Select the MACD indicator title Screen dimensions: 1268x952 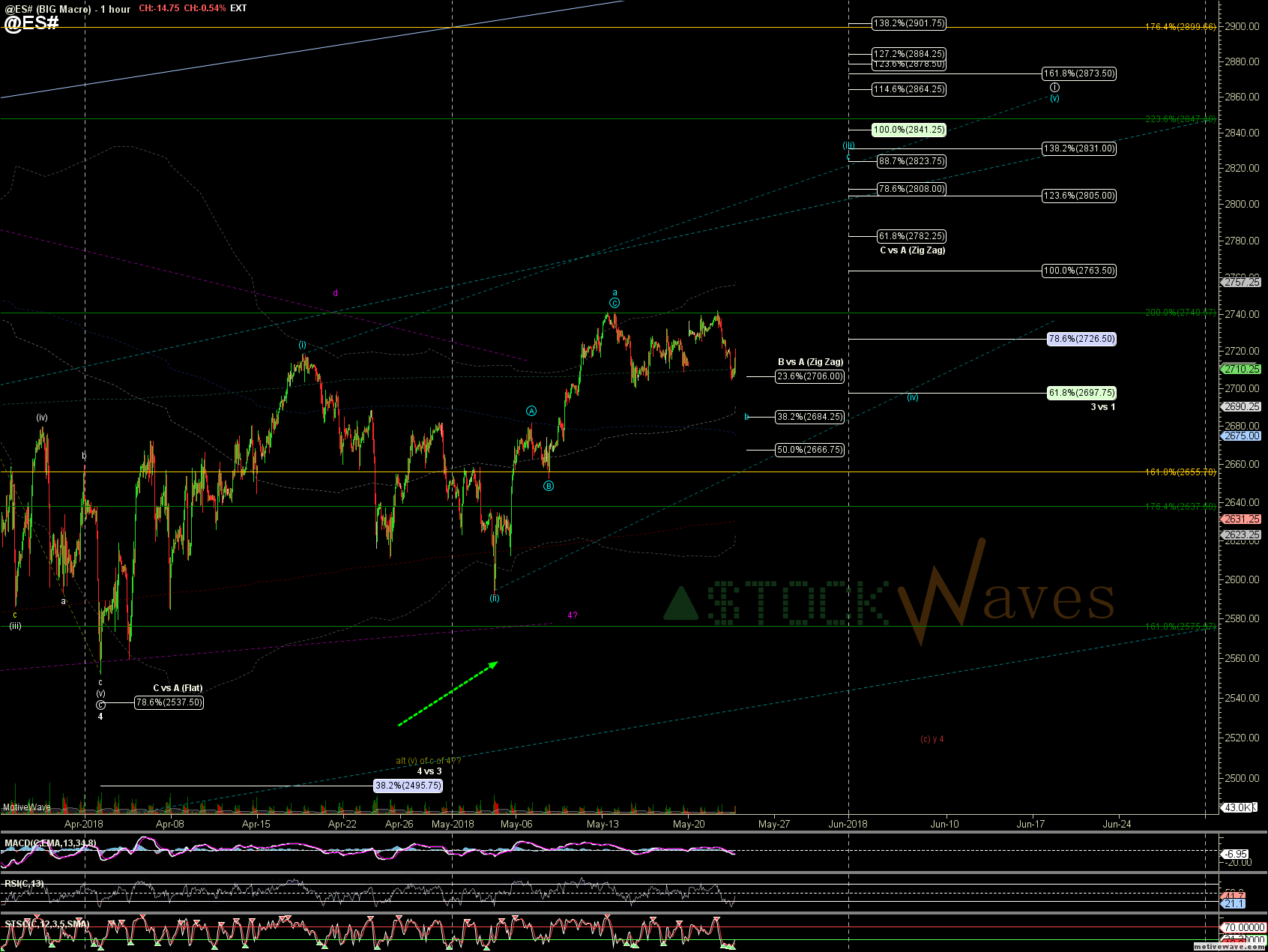pos(50,843)
